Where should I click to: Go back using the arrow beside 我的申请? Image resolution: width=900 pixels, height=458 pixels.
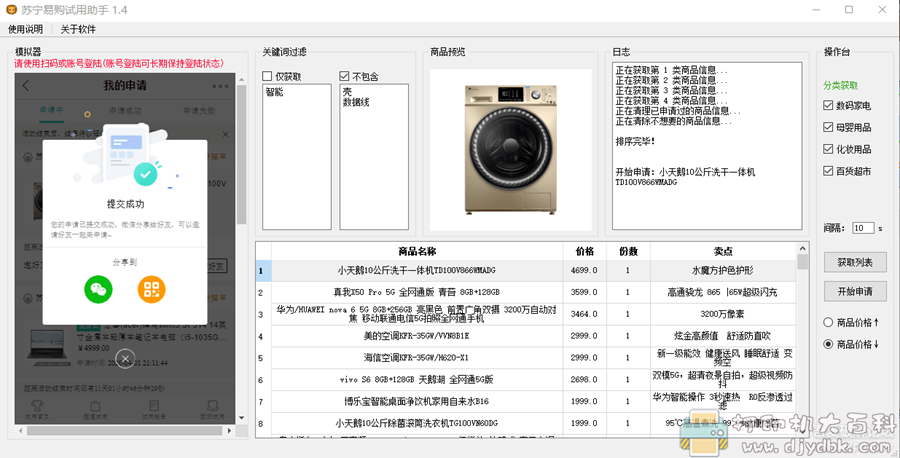(26, 86)
